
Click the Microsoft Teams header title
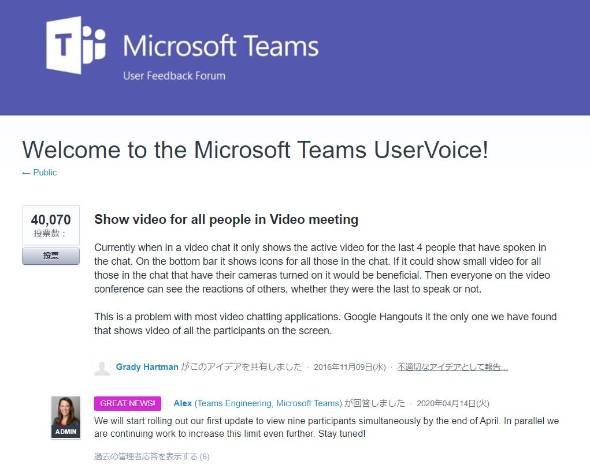[221, 46]
